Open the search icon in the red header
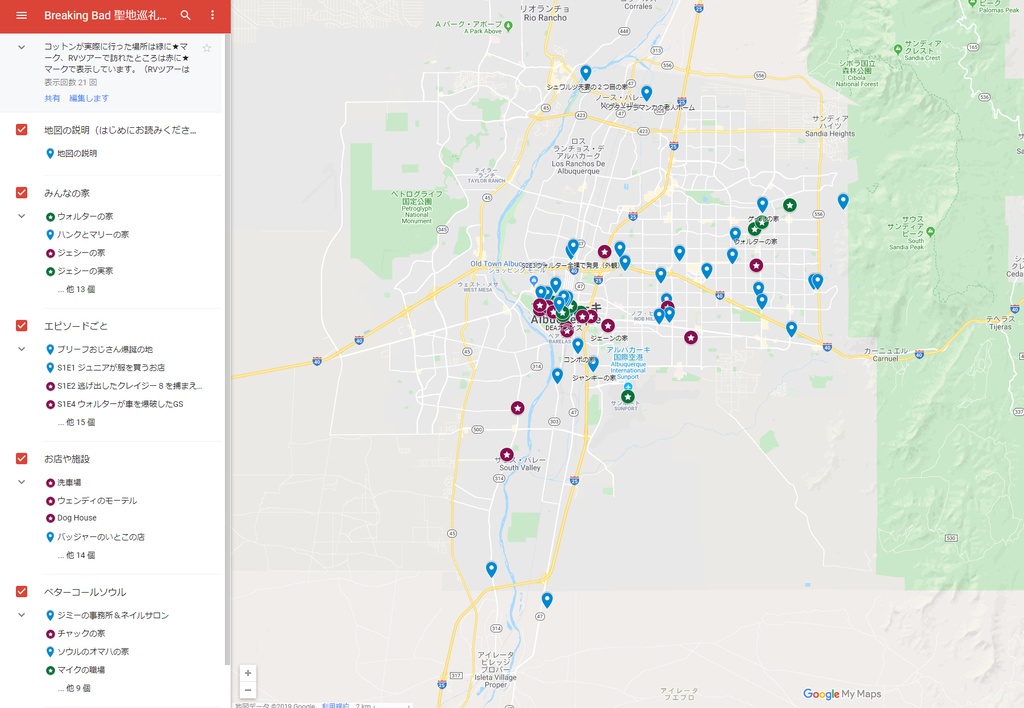Image resolution: width=1024 pixels, height=708 pixels. pyautogui.click(x=185, y=16)
